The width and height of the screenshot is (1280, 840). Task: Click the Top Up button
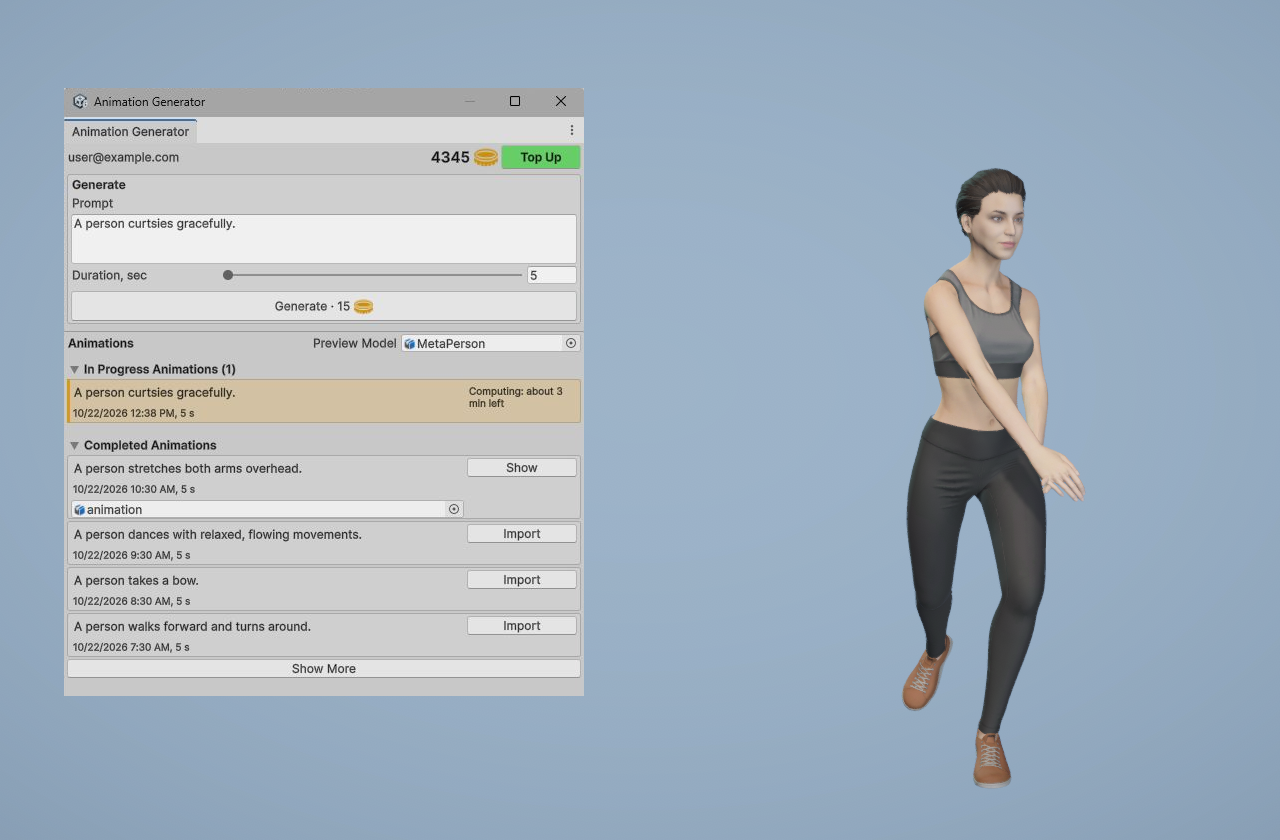[x=541, y=157]
